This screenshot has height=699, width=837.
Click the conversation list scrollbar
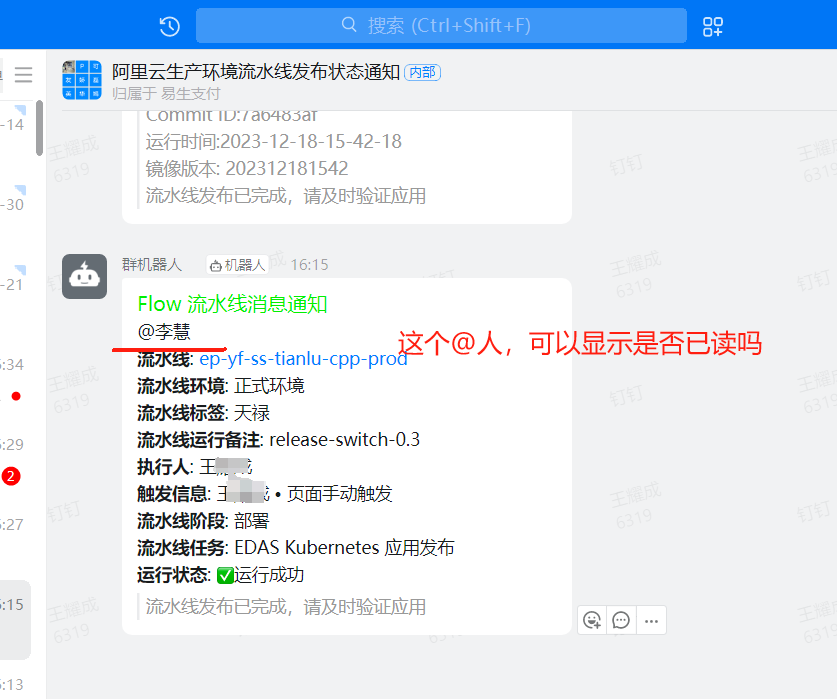pos(40,128)
